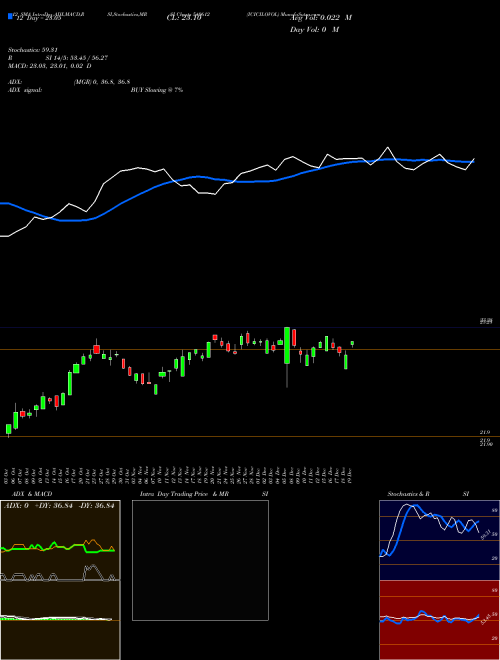Click the last green candlestick on the price chart

[x=352, y=344]
